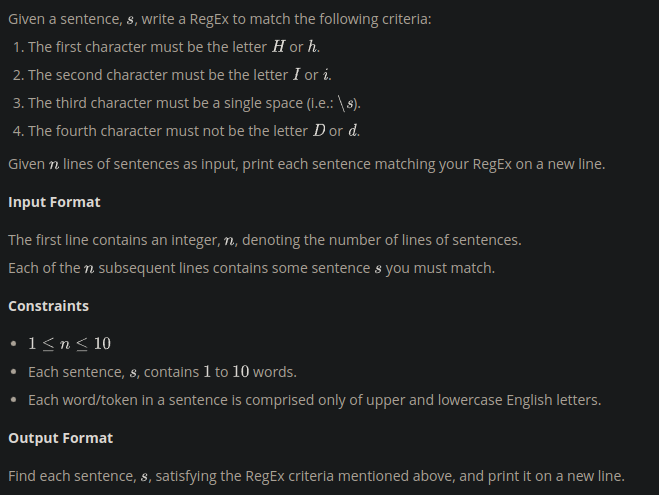Click the opening sentence about writing a RegEx

pos(219,20)
